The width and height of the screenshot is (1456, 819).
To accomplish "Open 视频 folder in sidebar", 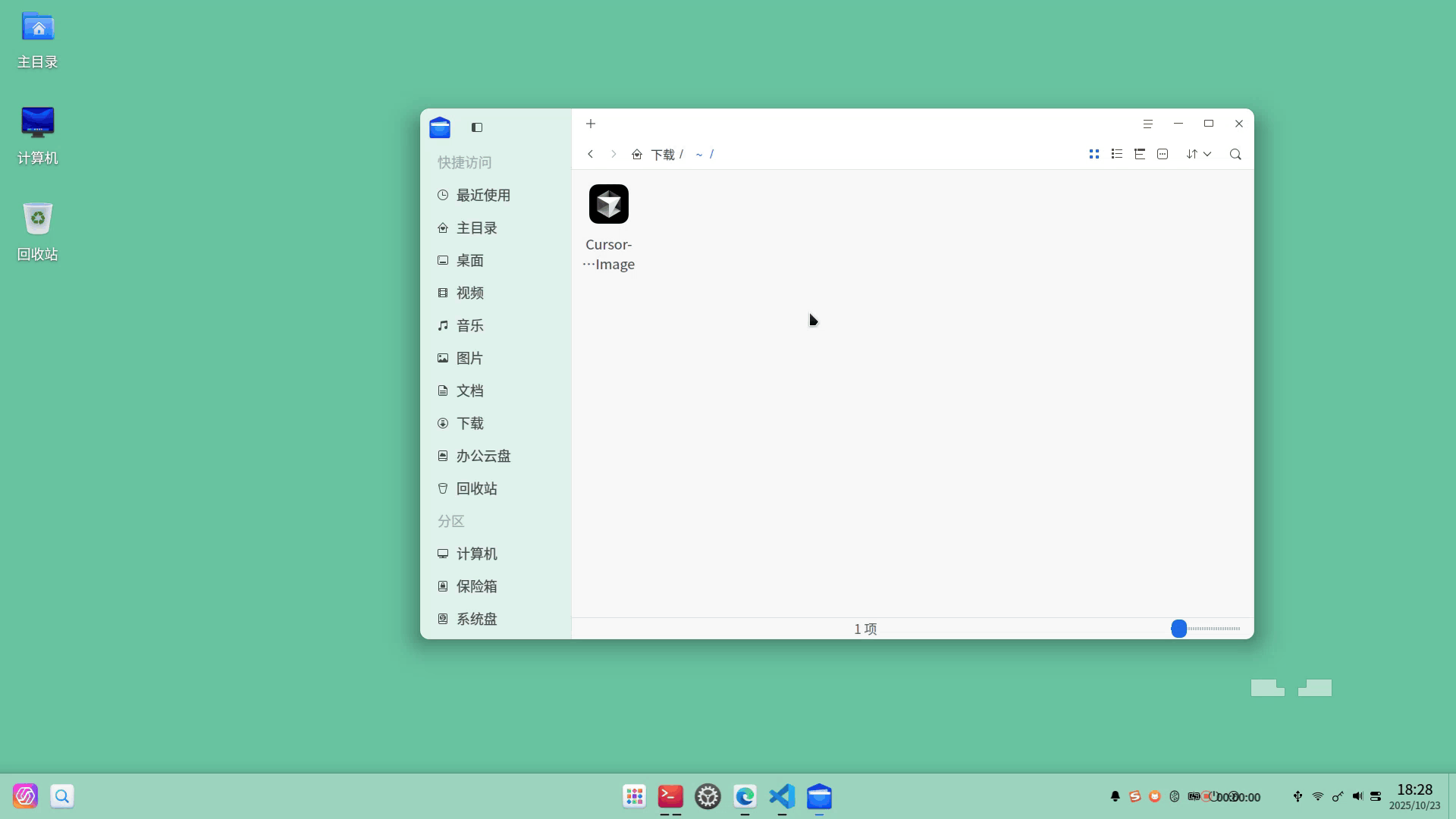I will point(495,293).
